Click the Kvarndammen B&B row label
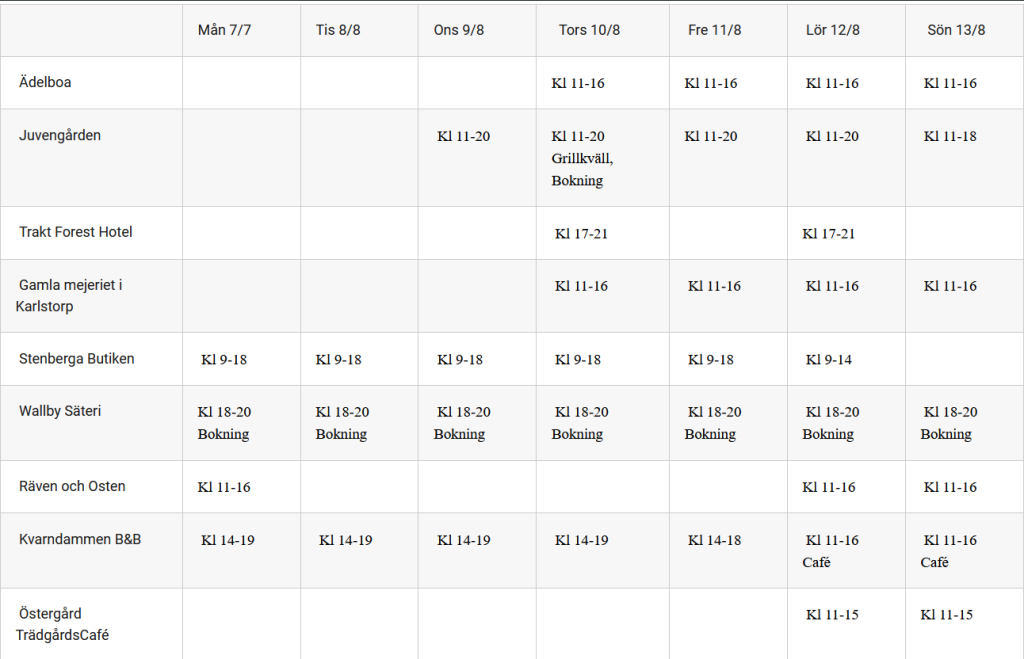Viewport: 1024px width, 659px height. 80,539
